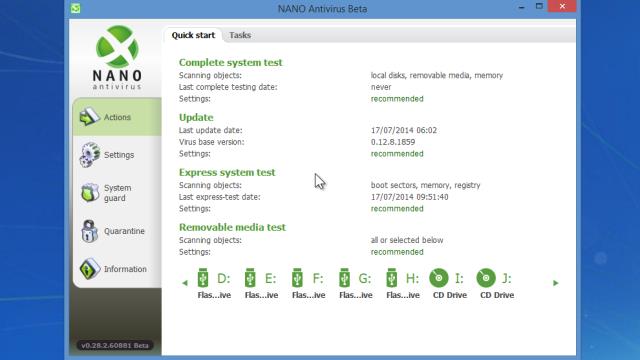
Task: Click 'boot sectors, memory, registry' text
Action: coord(425,185)
